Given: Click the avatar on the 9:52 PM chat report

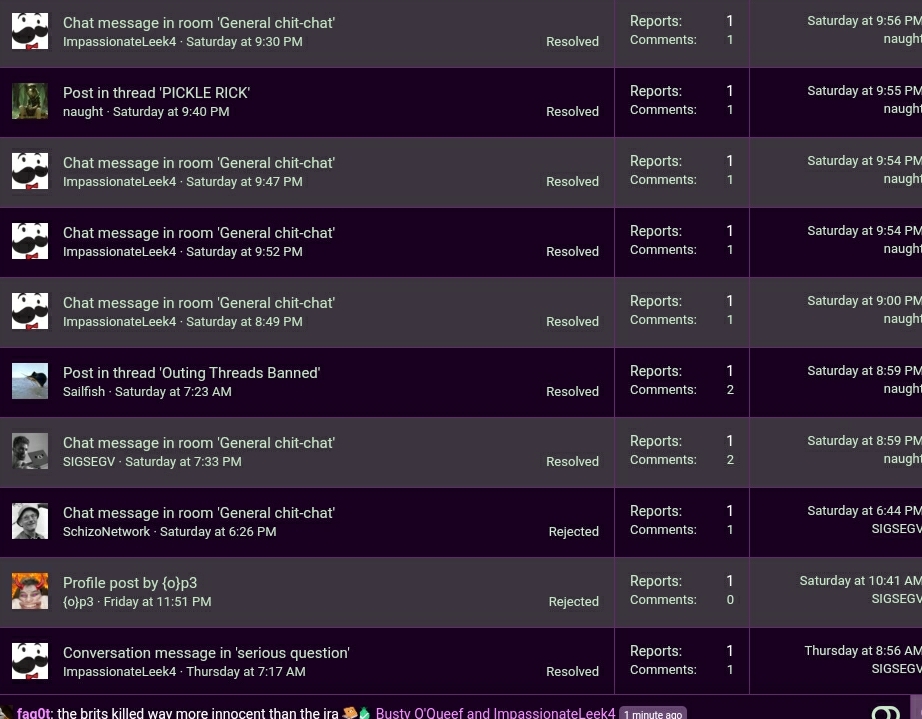Looking at the screenshot, I should [x=30, y=241].
